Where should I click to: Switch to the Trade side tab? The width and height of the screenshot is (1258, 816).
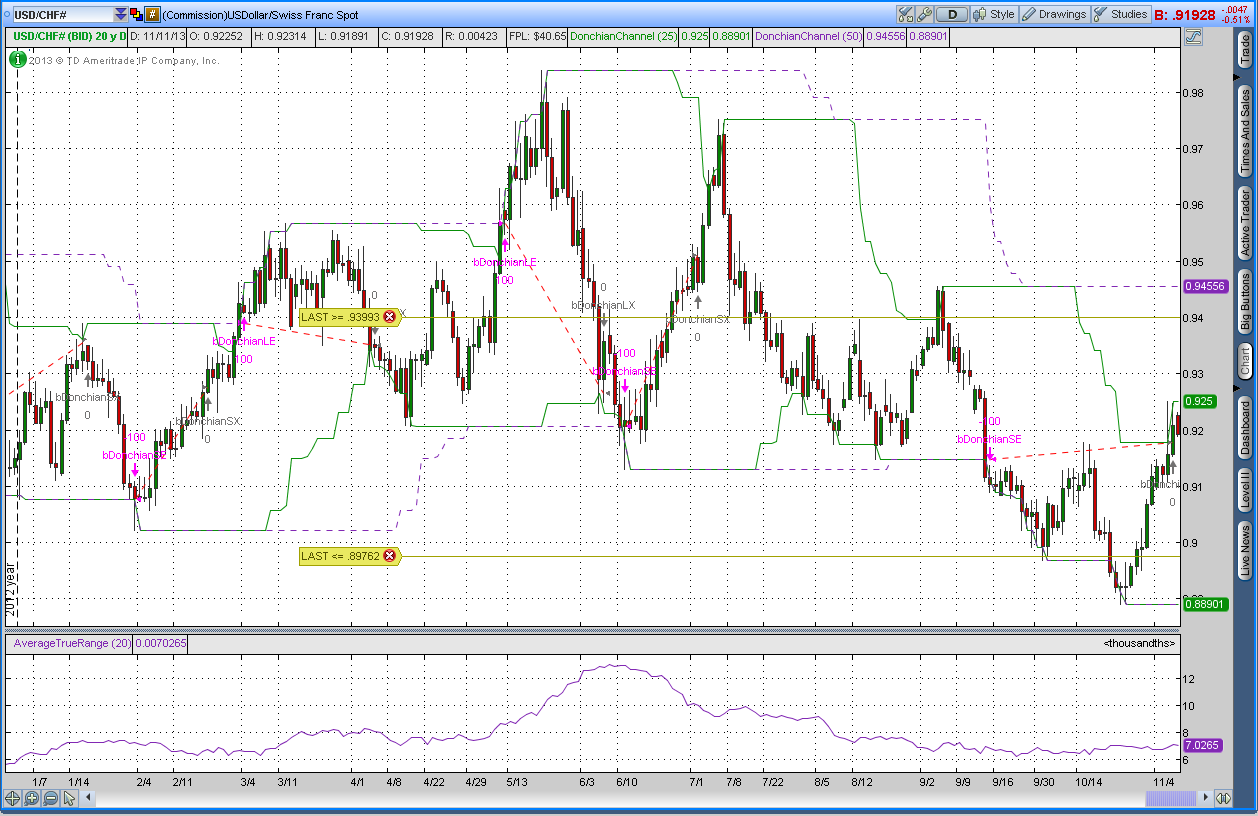click(1245, 50)
